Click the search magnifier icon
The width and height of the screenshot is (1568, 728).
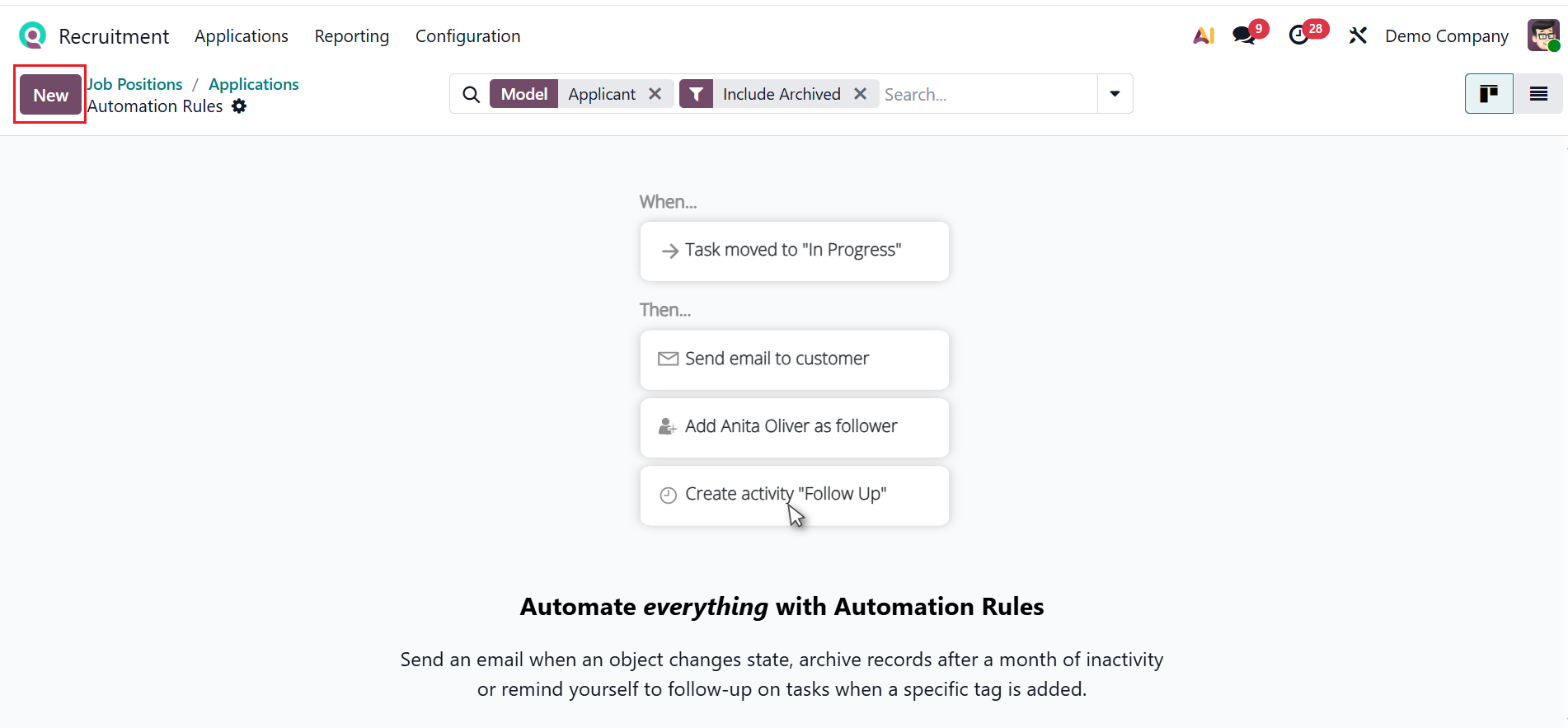coord(471,95)
